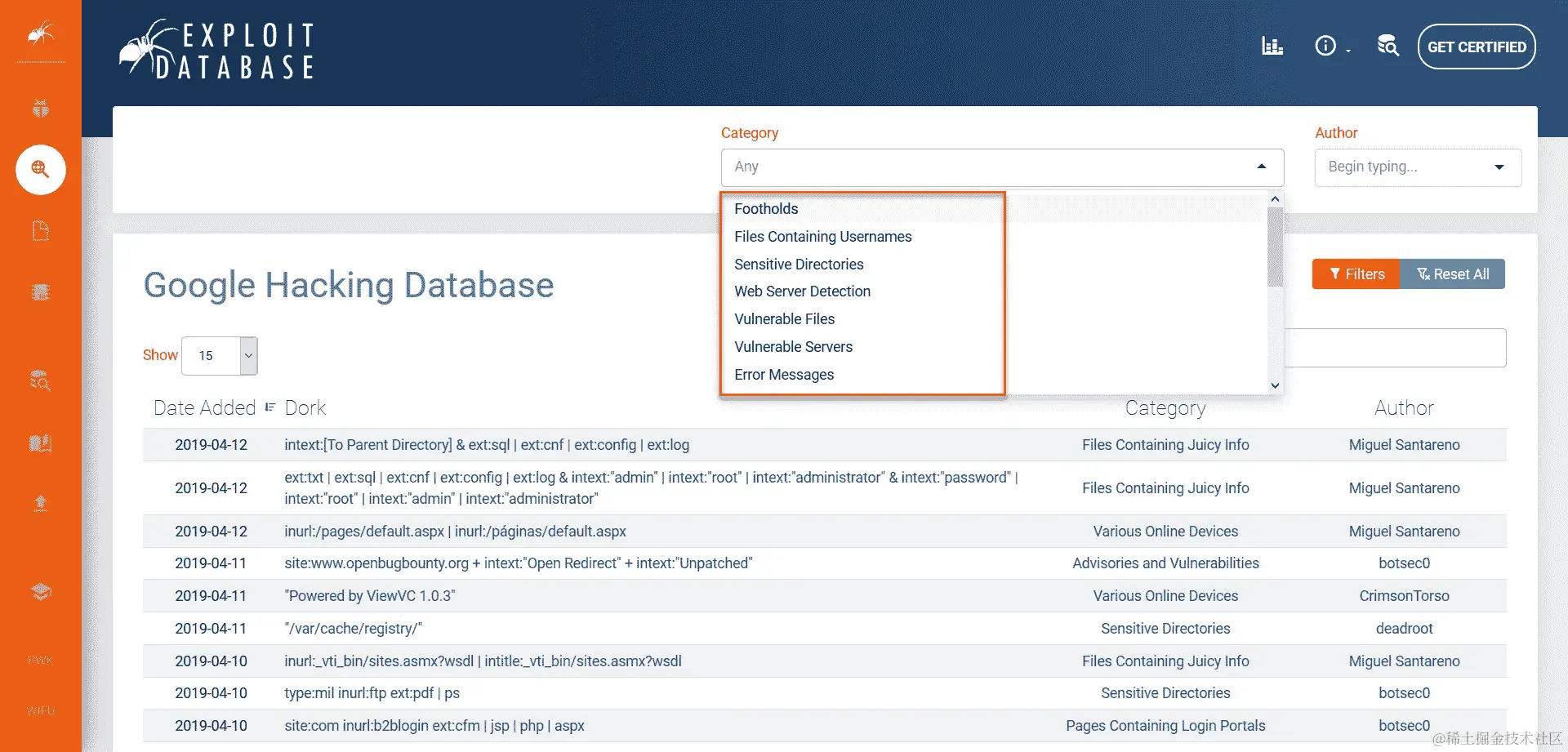Click botsec0 in openbugbounty row
Screen dimensions: 1568x752
click(x=1404, y=563)
